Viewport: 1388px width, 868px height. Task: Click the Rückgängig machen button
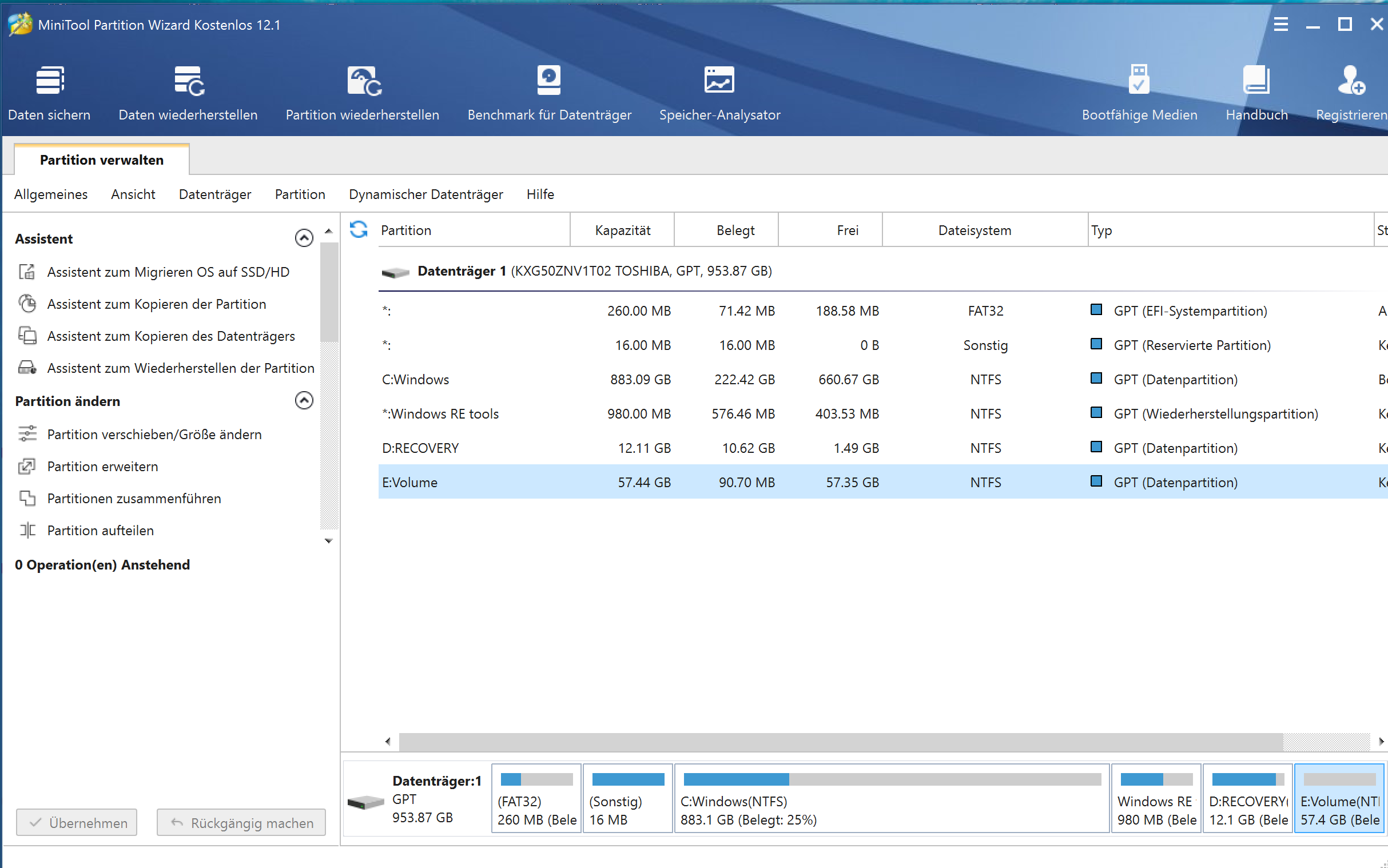pos(241,822)
